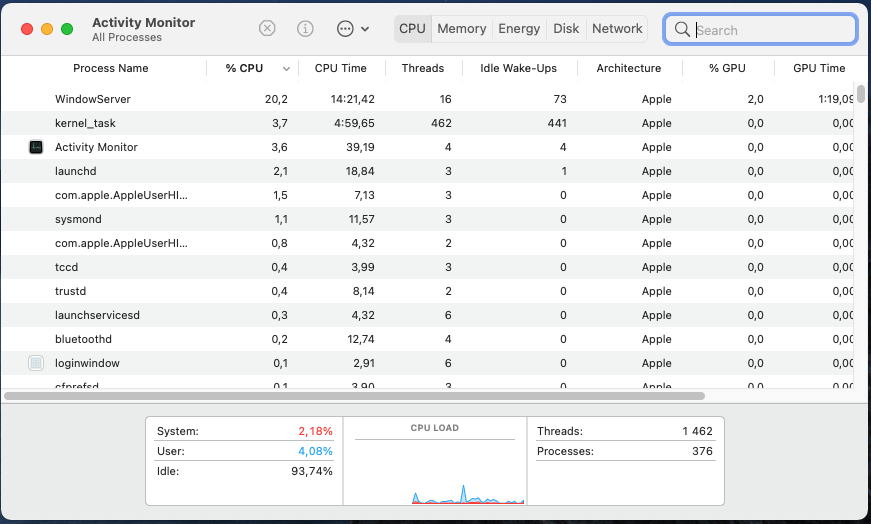
Task: Click the vertical scrollbar thumb
Action: (x=861, y=94)
